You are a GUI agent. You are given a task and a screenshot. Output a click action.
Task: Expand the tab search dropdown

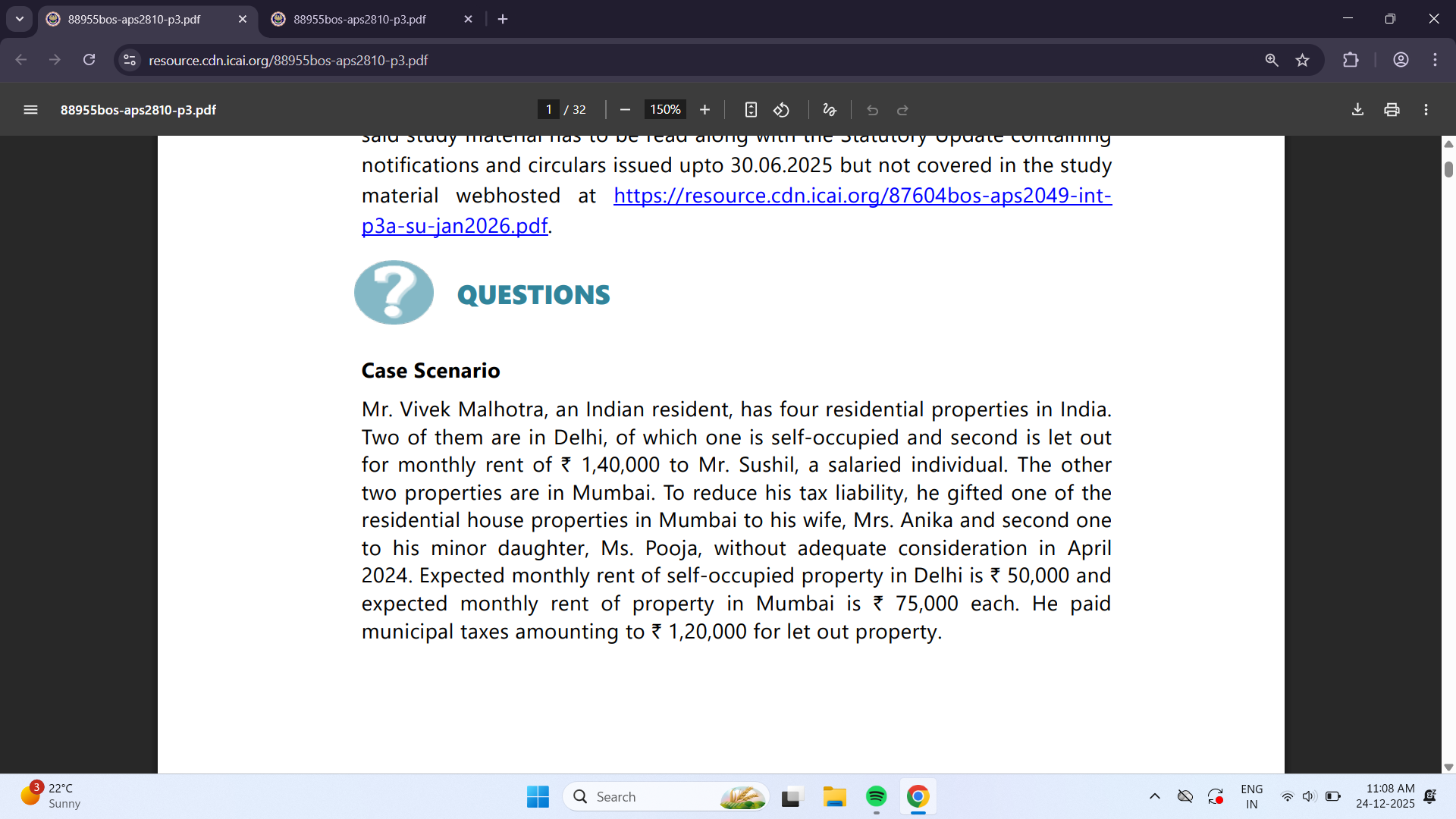pyautogui.click(x=20, y=19)
